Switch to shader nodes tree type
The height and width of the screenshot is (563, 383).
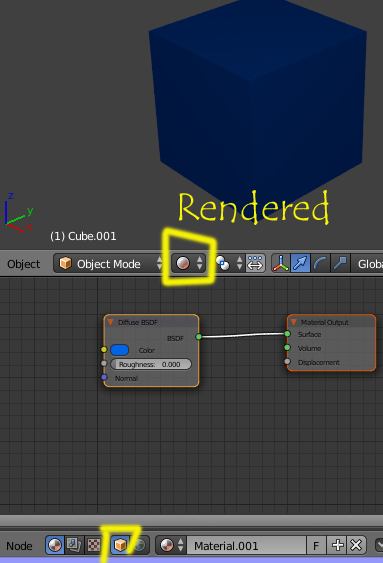[x=55, y=545]
